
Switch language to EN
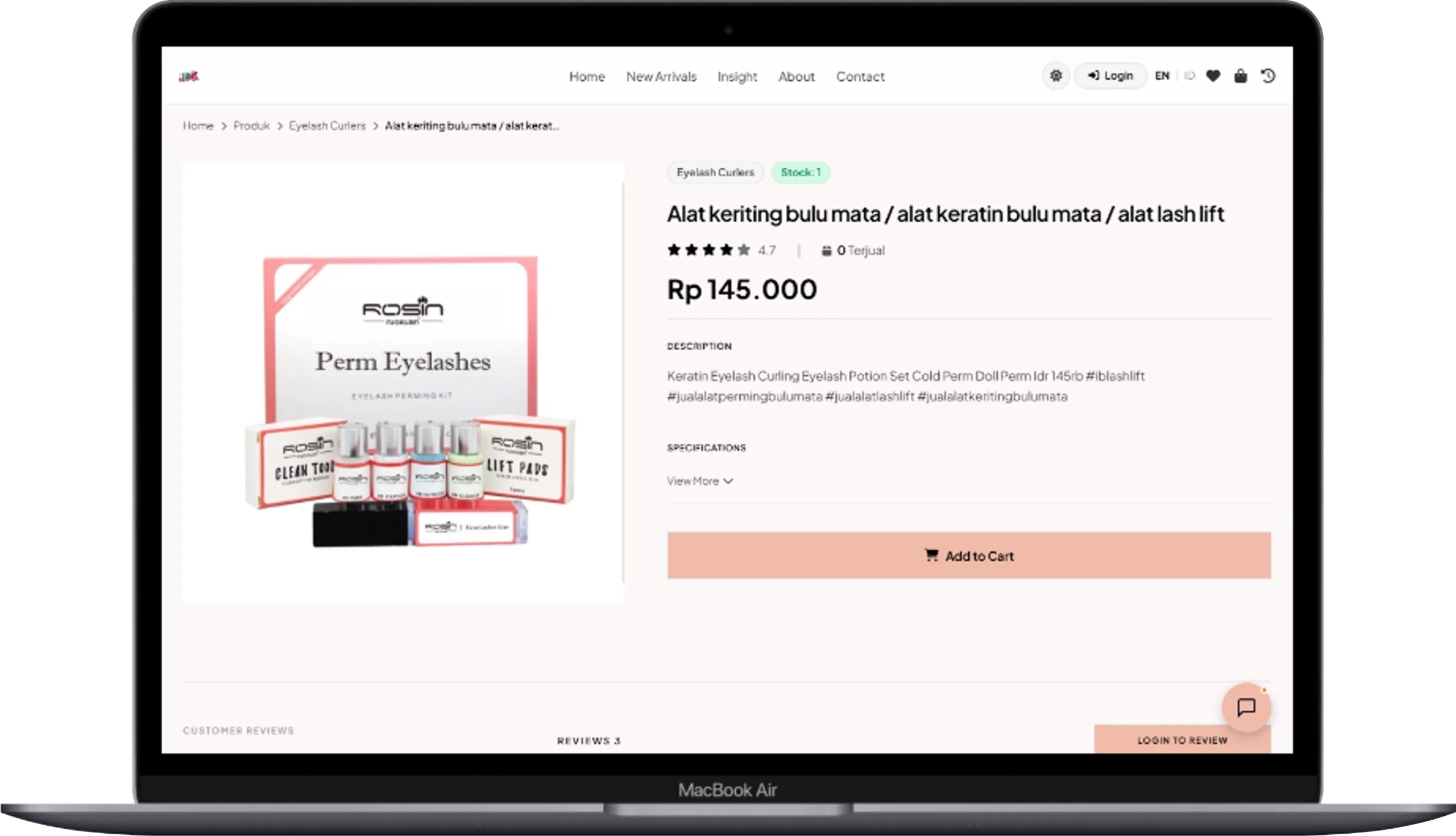coord(1162,76)
